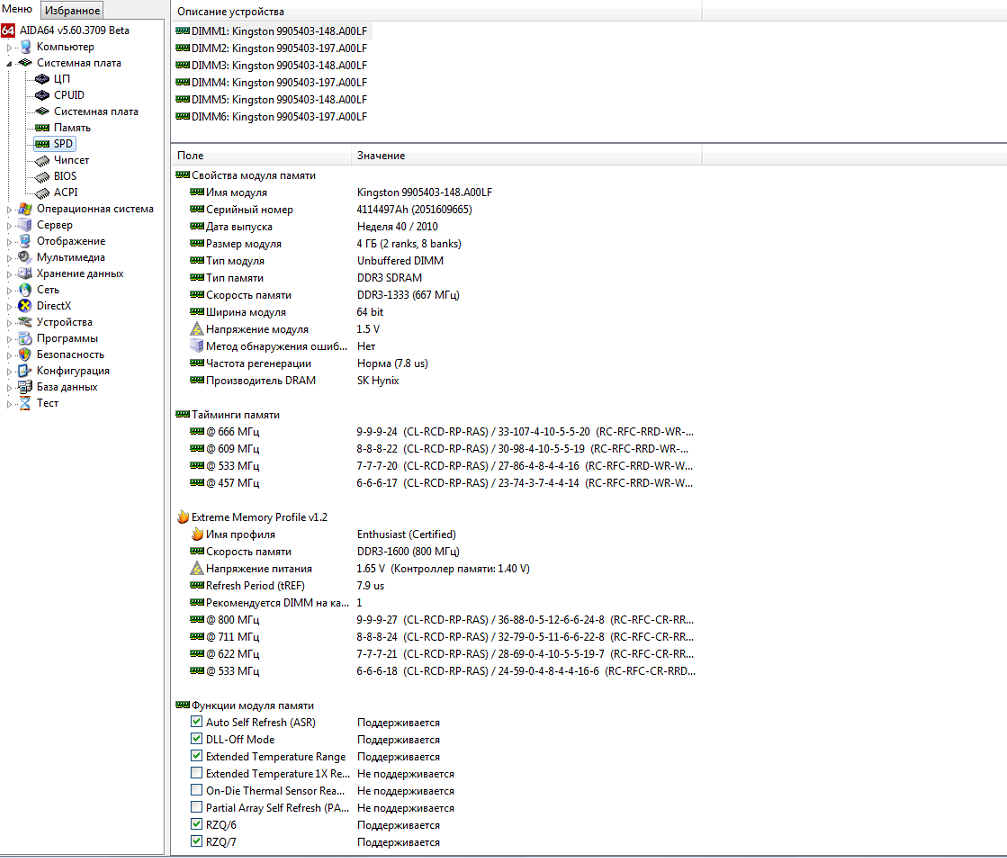Toggle DLL-Off Mode checkbox
This screenshot has height=858, width=1007.
click(197, 739)
